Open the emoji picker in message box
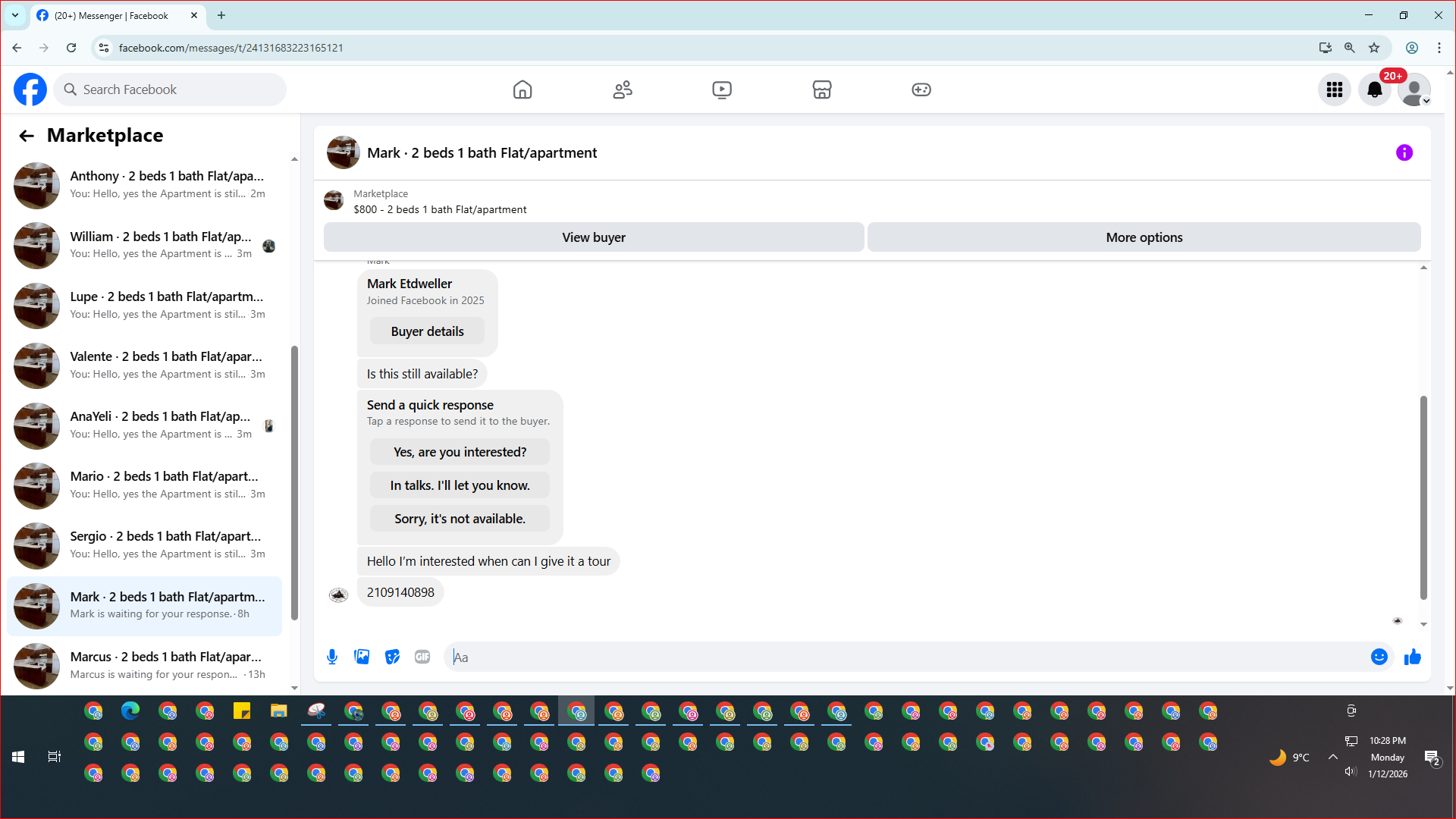 pos(1379,657)
